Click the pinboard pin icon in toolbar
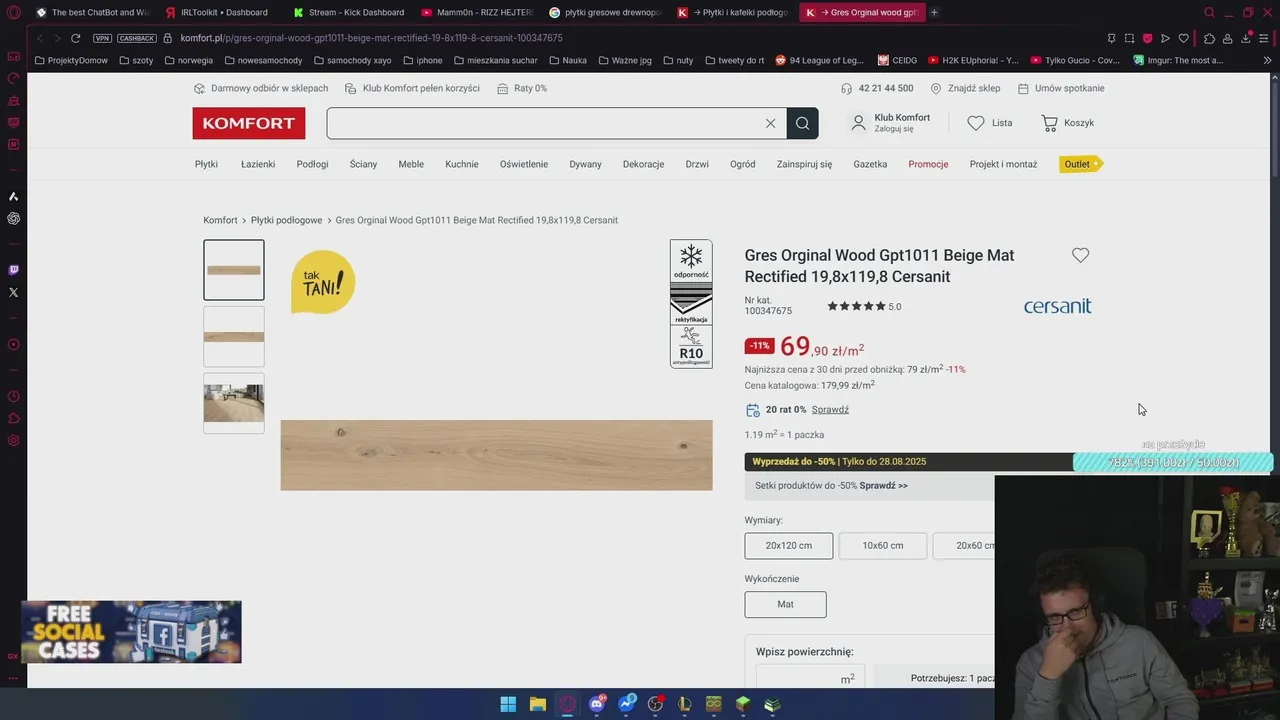1280x720 pixels. (x=1111, y=38)
